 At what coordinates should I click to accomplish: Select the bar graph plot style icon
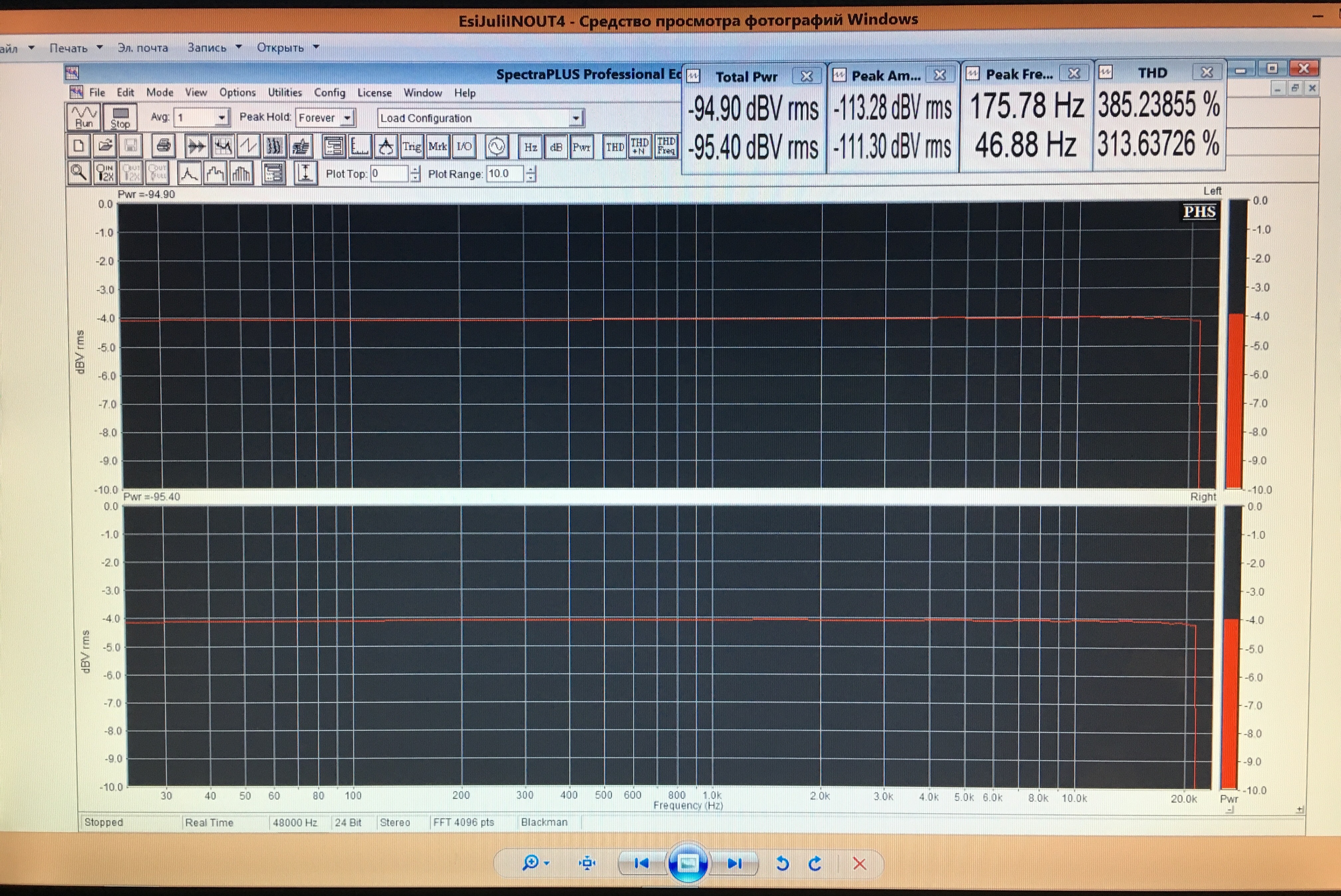(241, 173)
